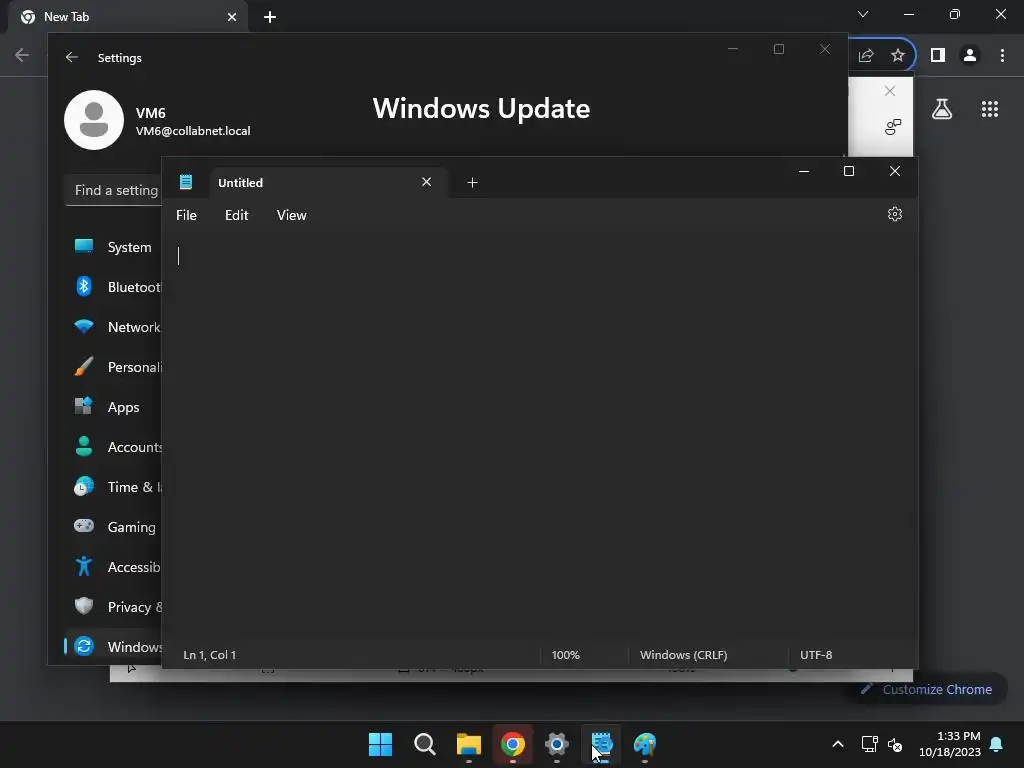Open Gaming in Settings sidebar
The image size is (1024, 768).
coord(113,526)
